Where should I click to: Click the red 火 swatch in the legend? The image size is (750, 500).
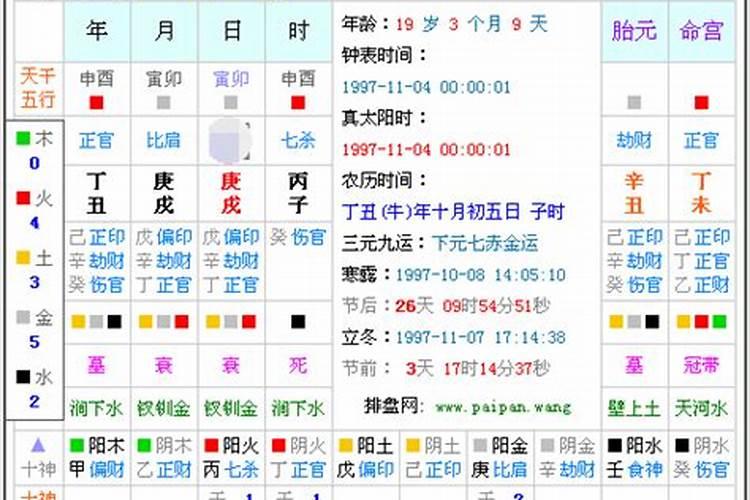point(23,198)
